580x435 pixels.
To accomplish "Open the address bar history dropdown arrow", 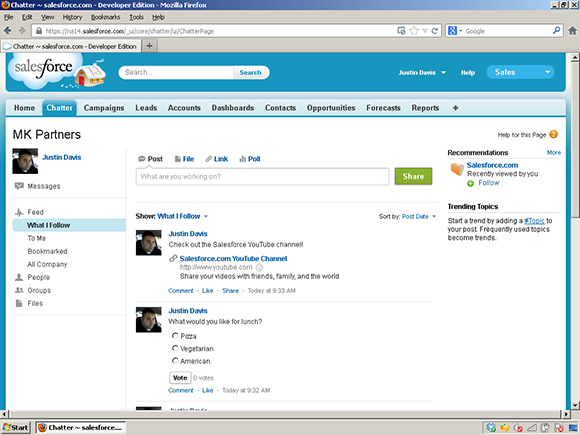I will click(425, 31).
